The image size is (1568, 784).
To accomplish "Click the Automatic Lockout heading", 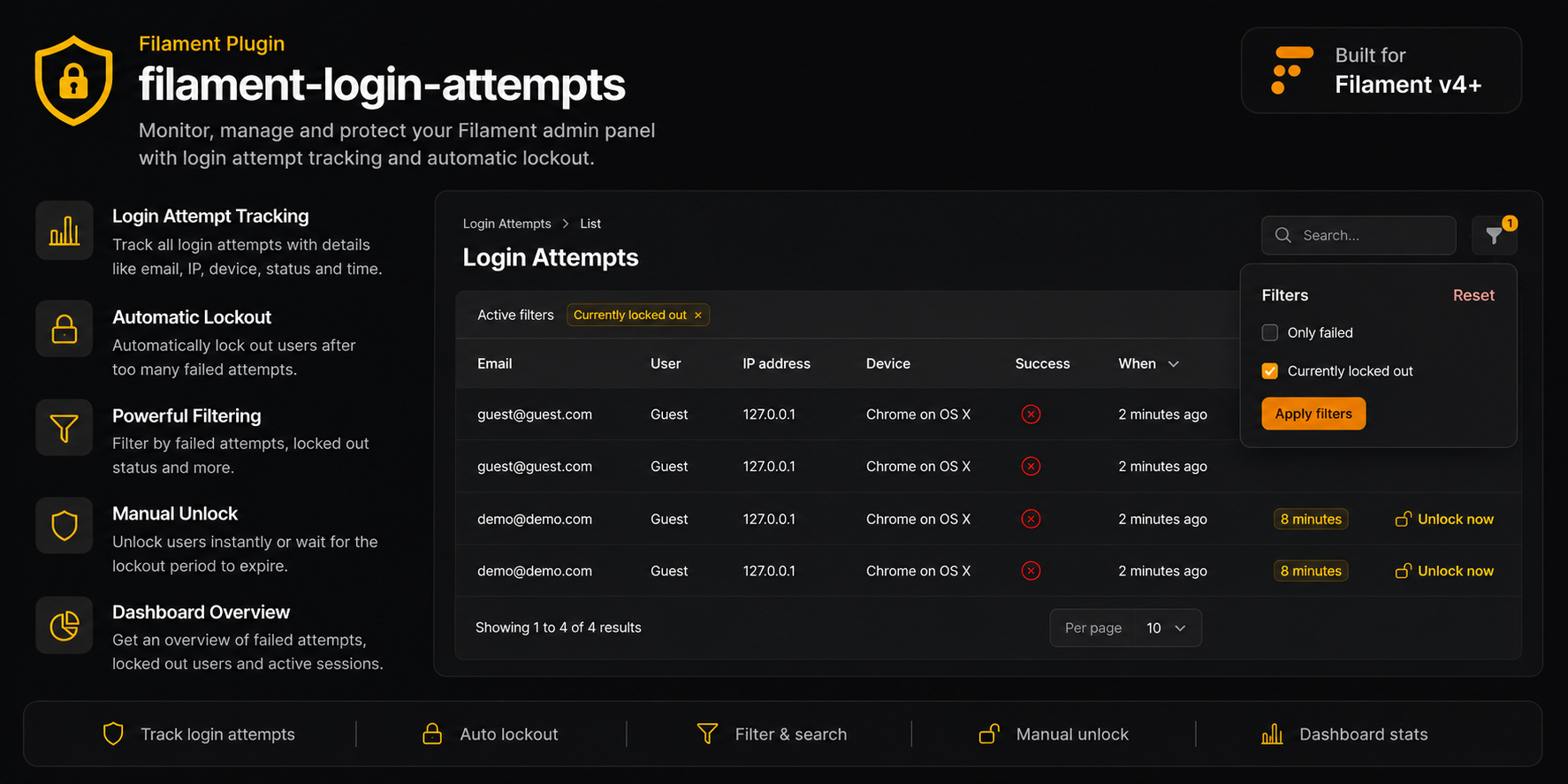I will click(192, 317).
